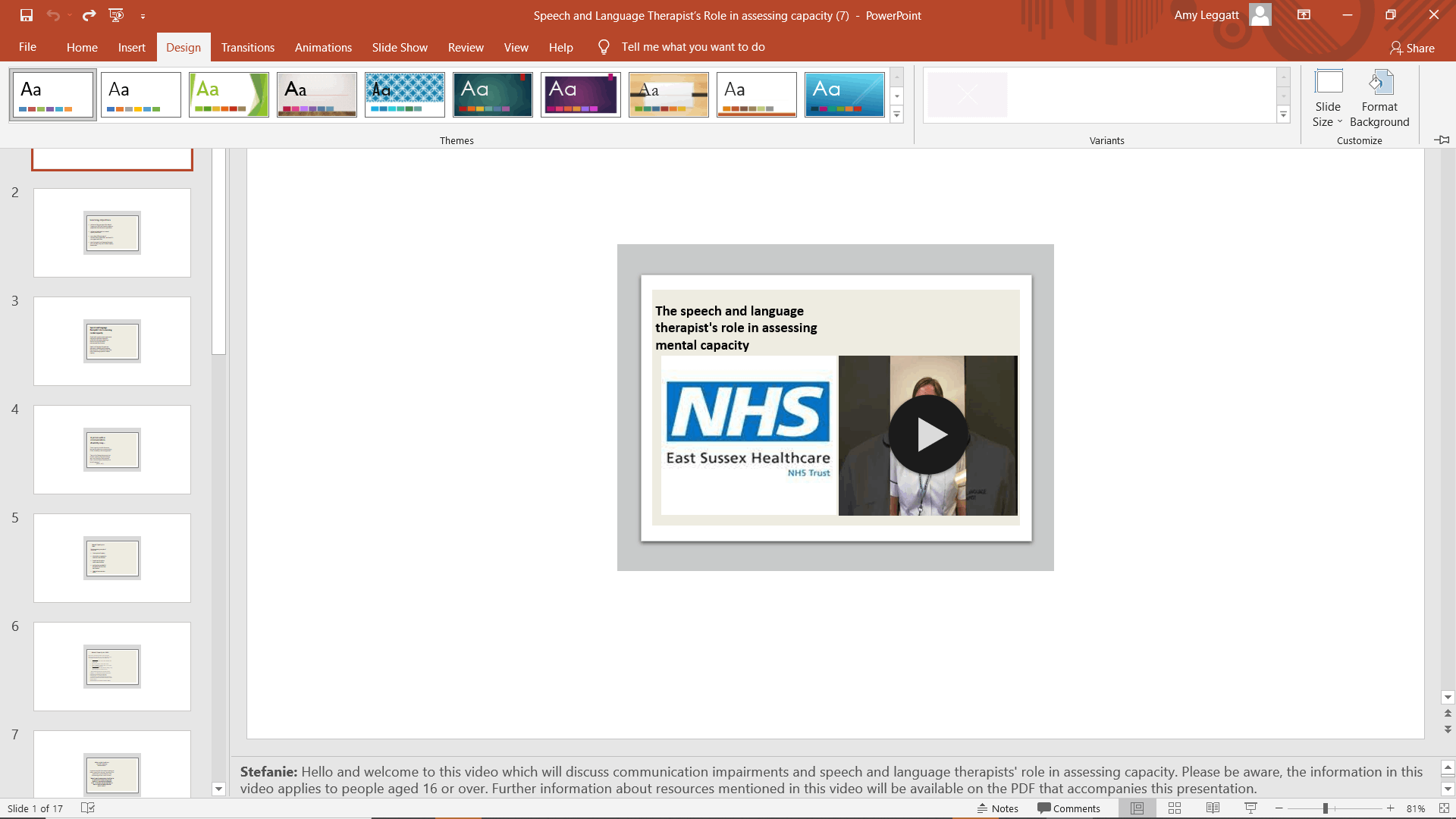Open the Transitions tab
1456x819 pixels.
coord(247,47)
